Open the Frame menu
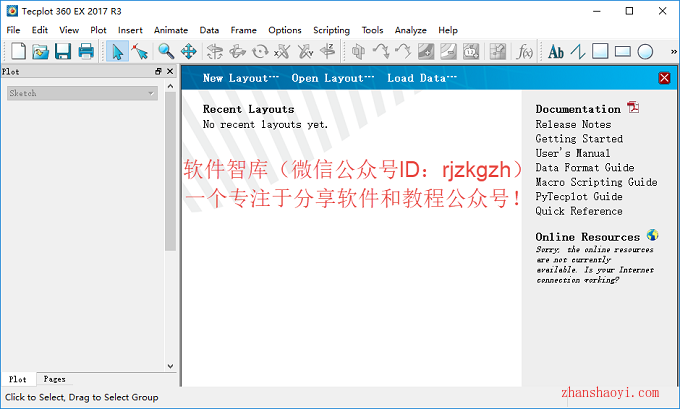 click(x=243, y=30)
